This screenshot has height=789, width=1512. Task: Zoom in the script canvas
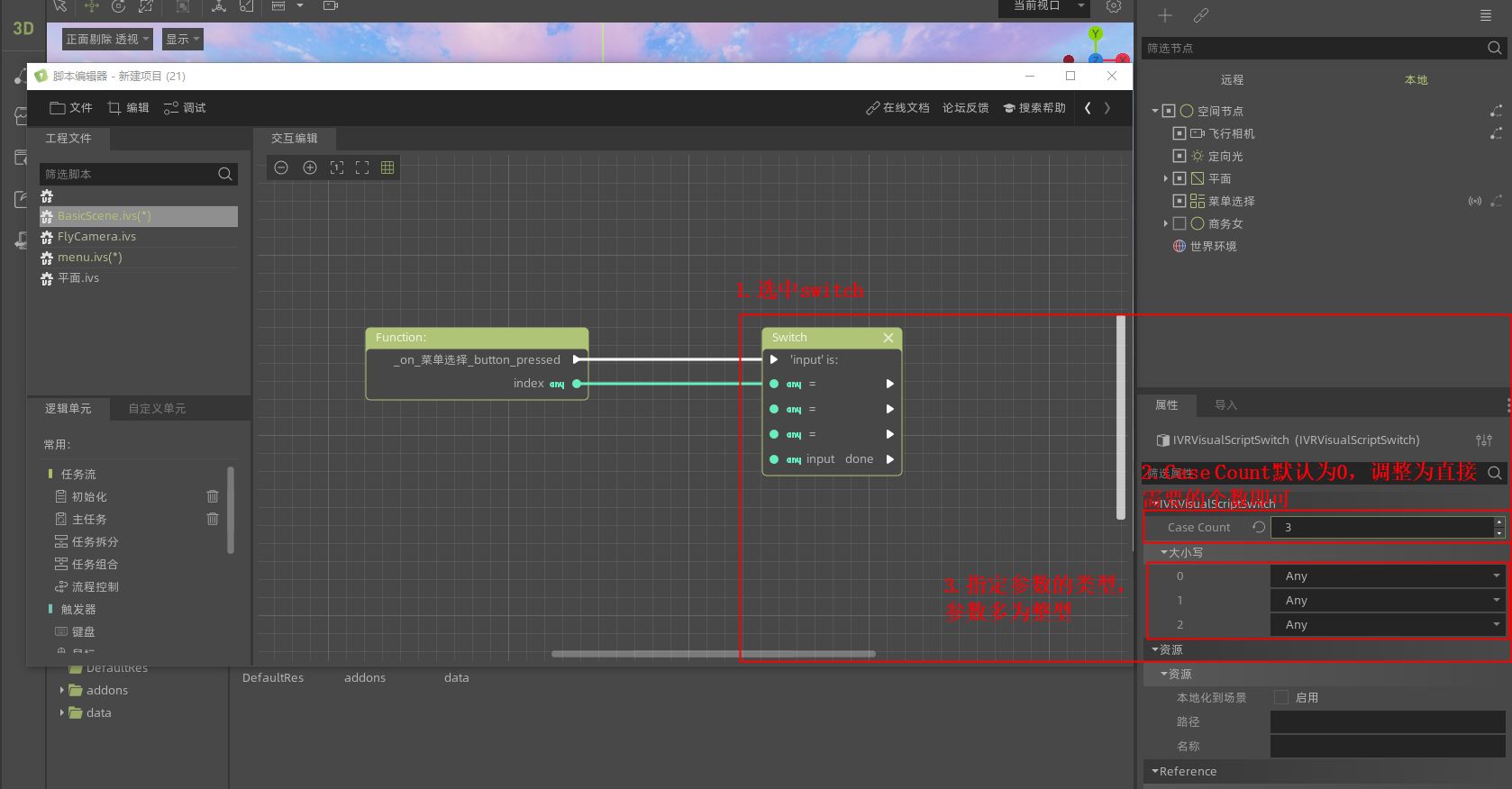(310, 168)
